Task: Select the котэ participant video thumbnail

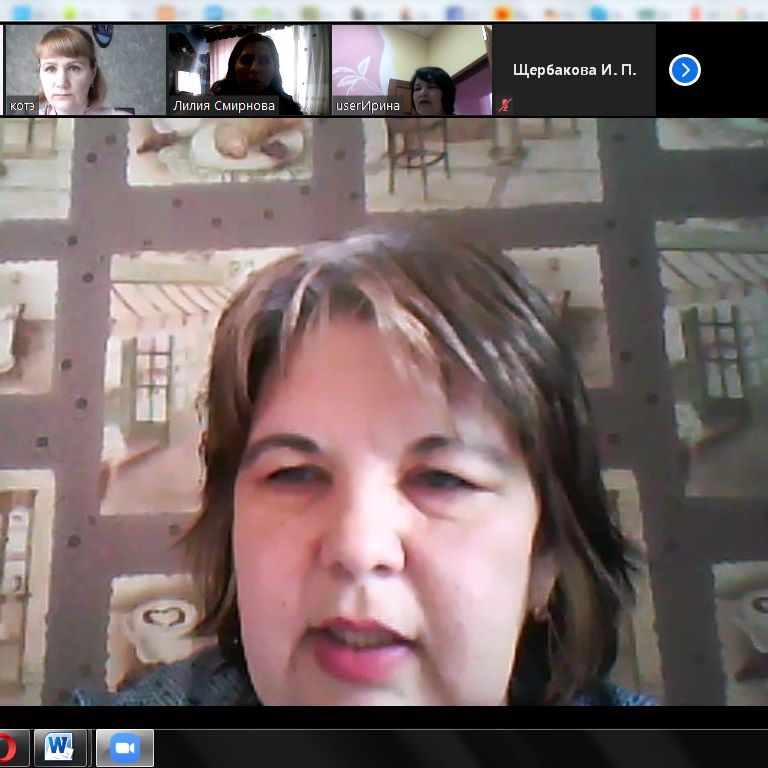Action: coord(85,70)
